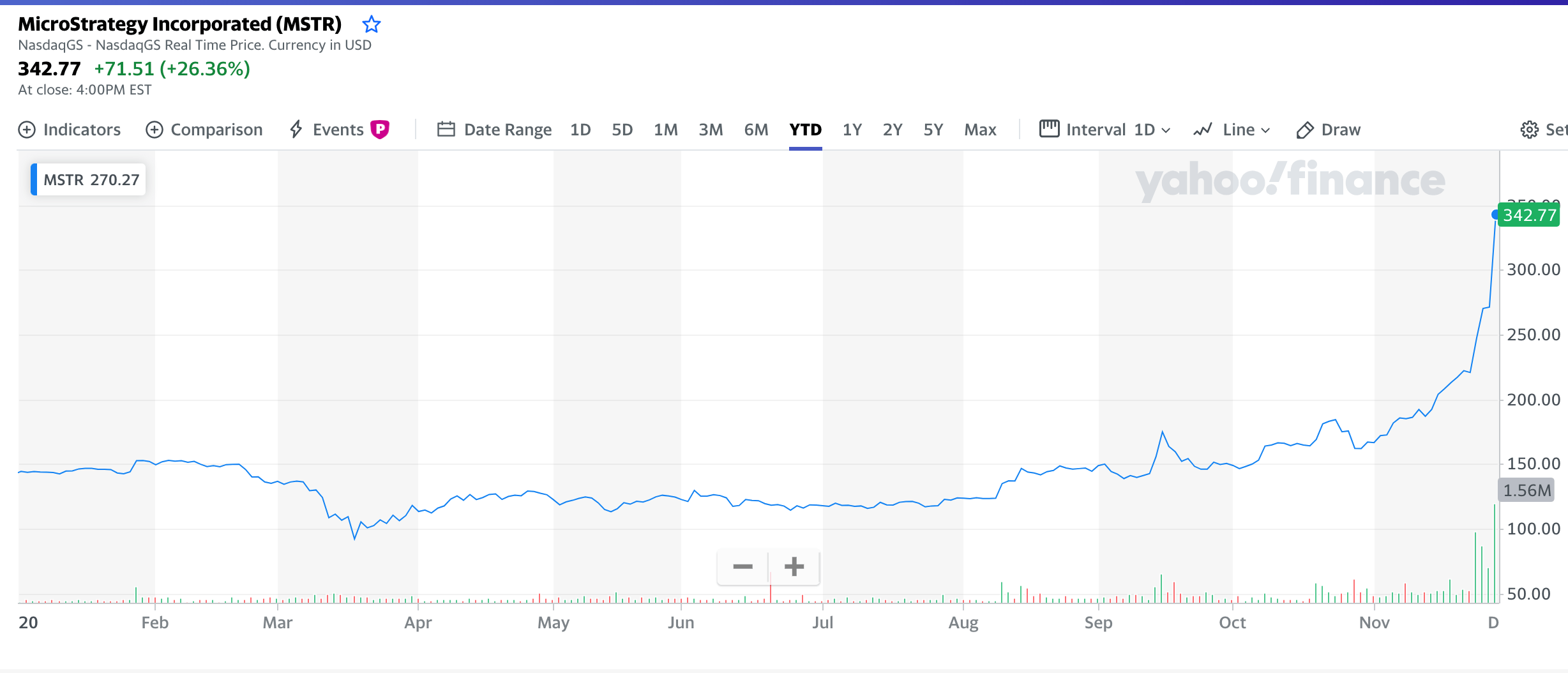Viewport: 1568px width, 673px height.
Task: Click the Comparison plus icon
Action: [155, 130]
